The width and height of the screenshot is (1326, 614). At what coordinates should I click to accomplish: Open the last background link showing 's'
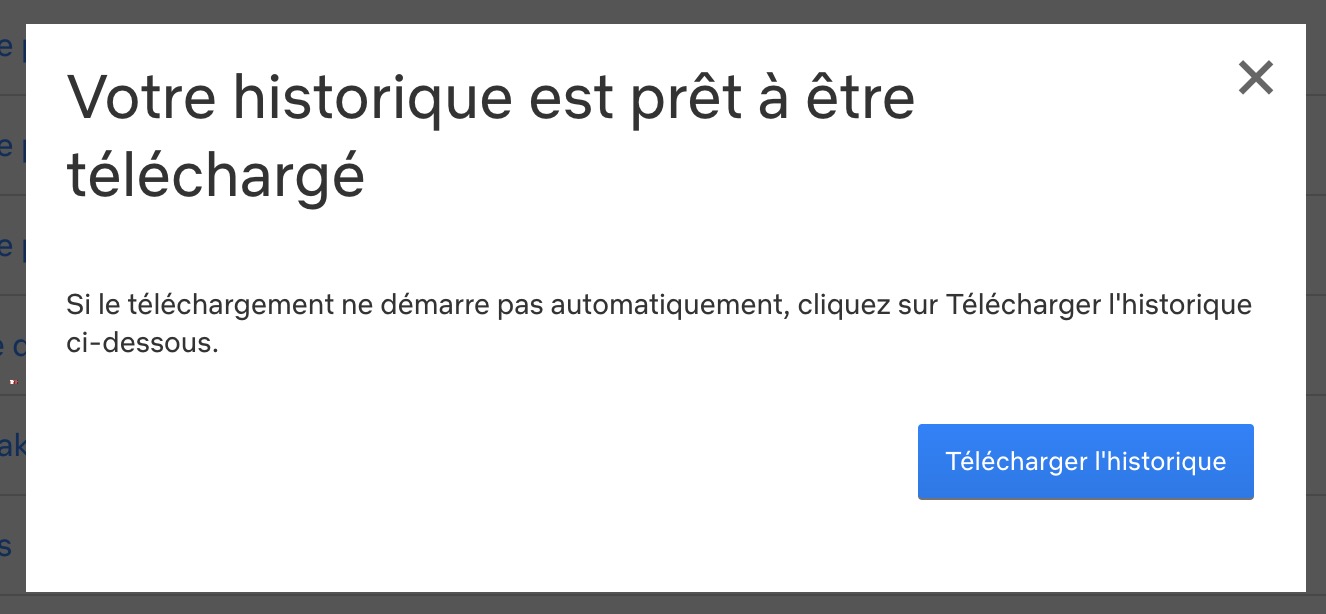(x=8, y=546)
